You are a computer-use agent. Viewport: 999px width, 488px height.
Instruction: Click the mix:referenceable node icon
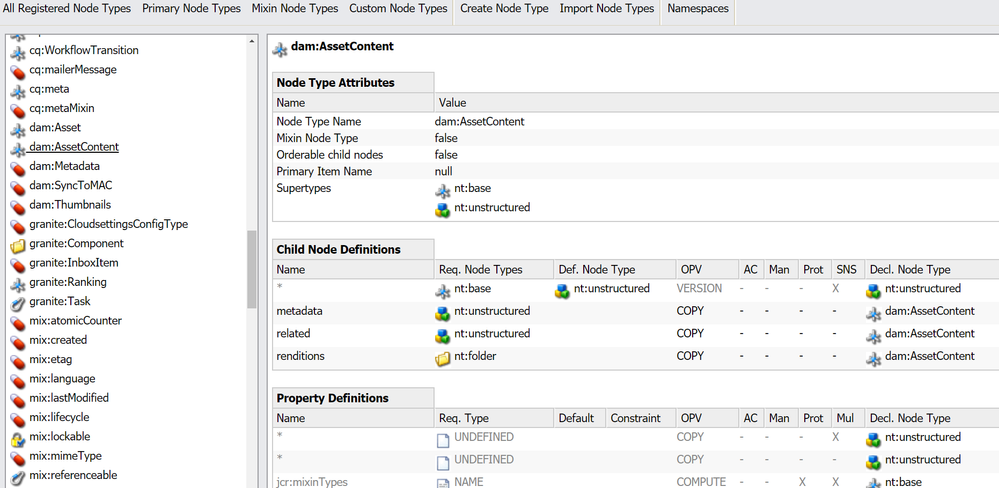click(x=17, y=476)
